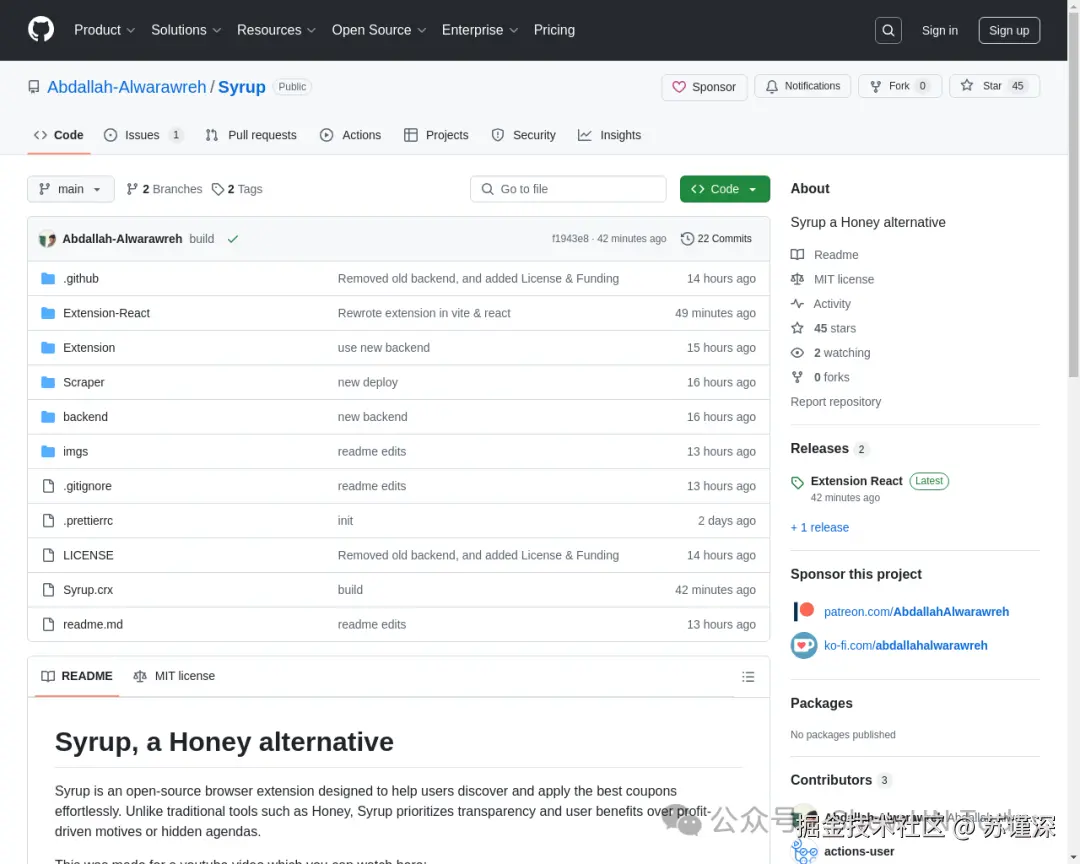
Task: Open the green Code dropdown
Action: point(725,189)
